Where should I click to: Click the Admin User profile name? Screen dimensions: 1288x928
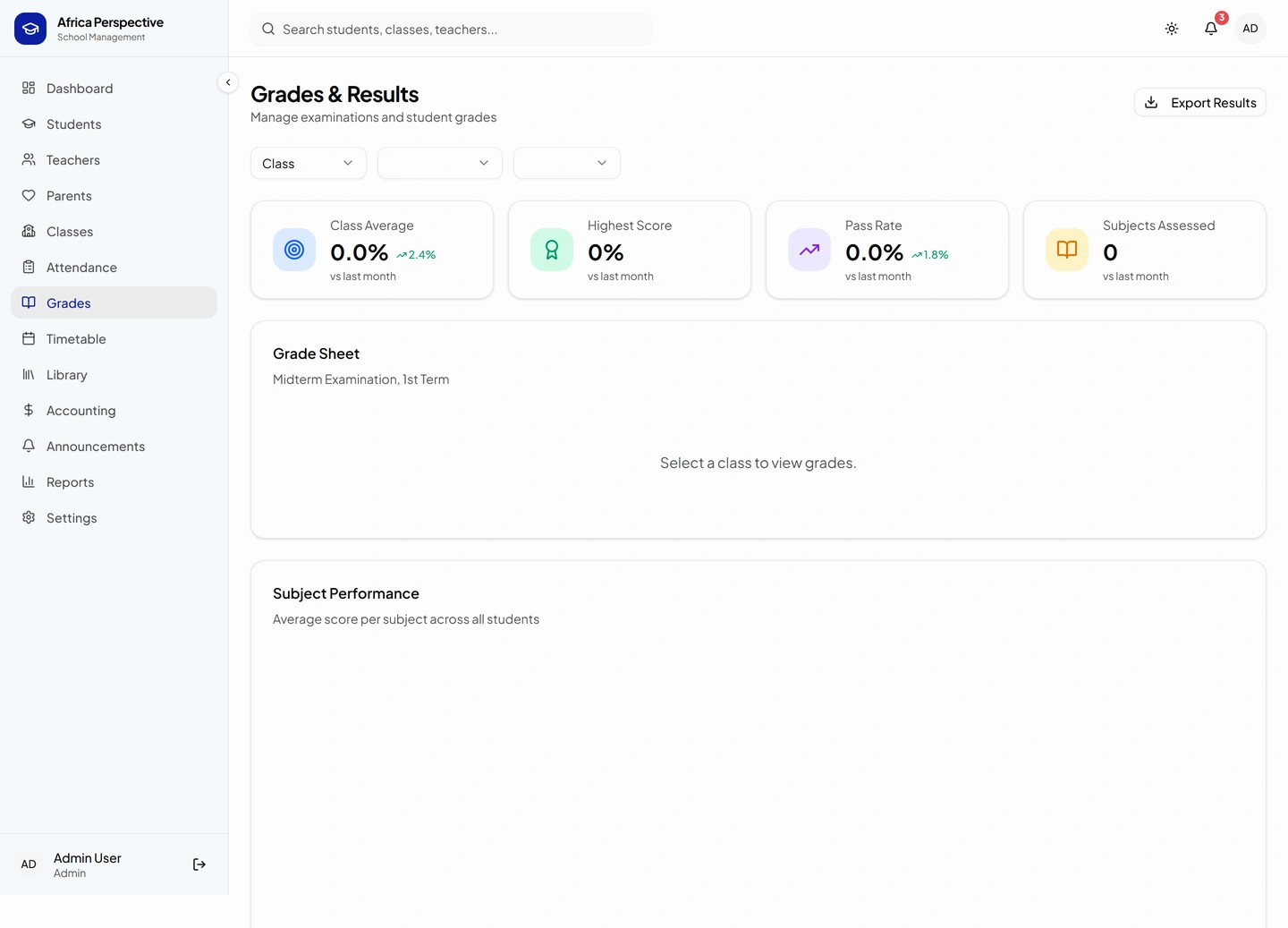click(x=88, y=858)
